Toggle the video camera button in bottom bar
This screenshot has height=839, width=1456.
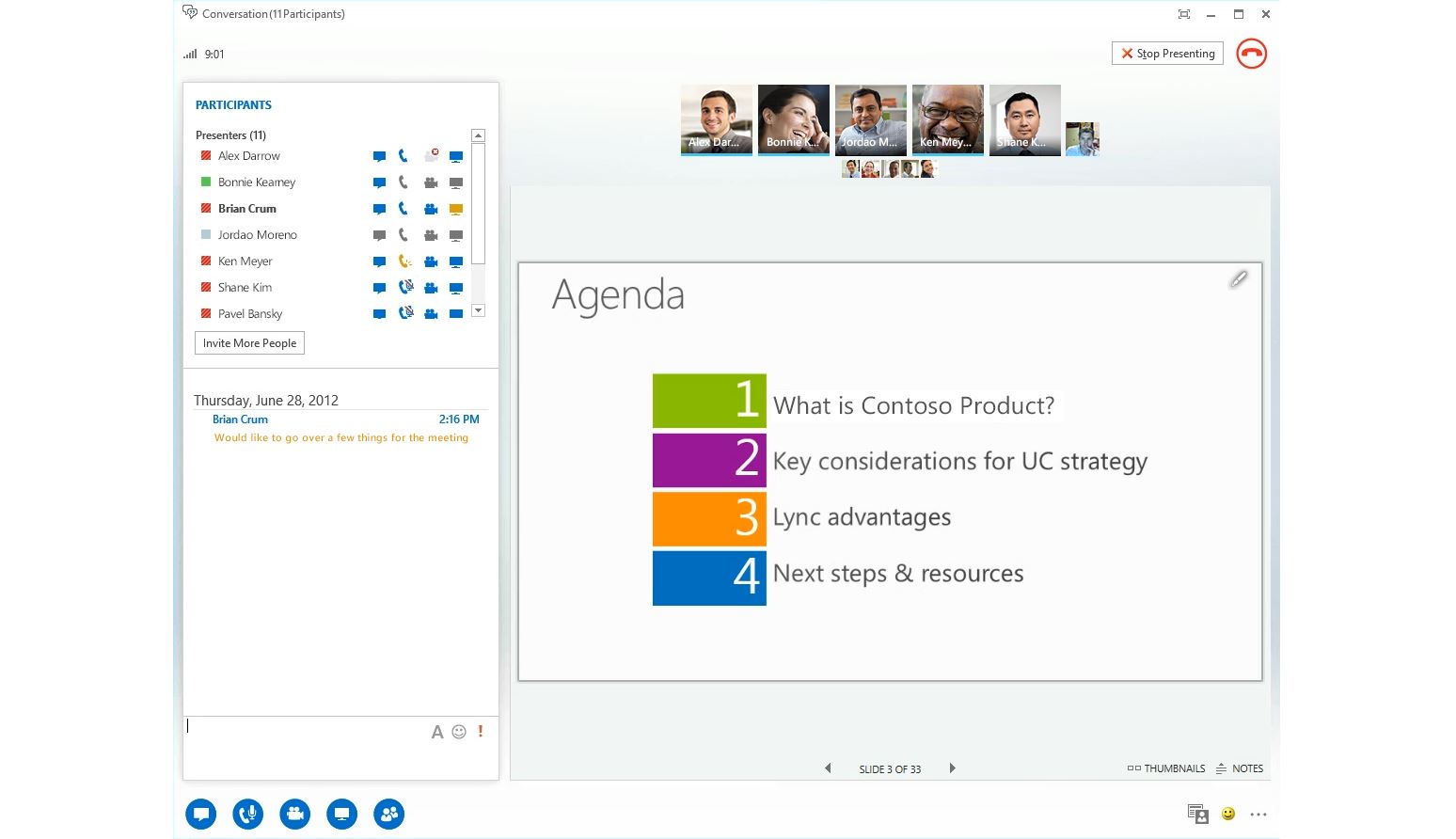coord(295,815)
